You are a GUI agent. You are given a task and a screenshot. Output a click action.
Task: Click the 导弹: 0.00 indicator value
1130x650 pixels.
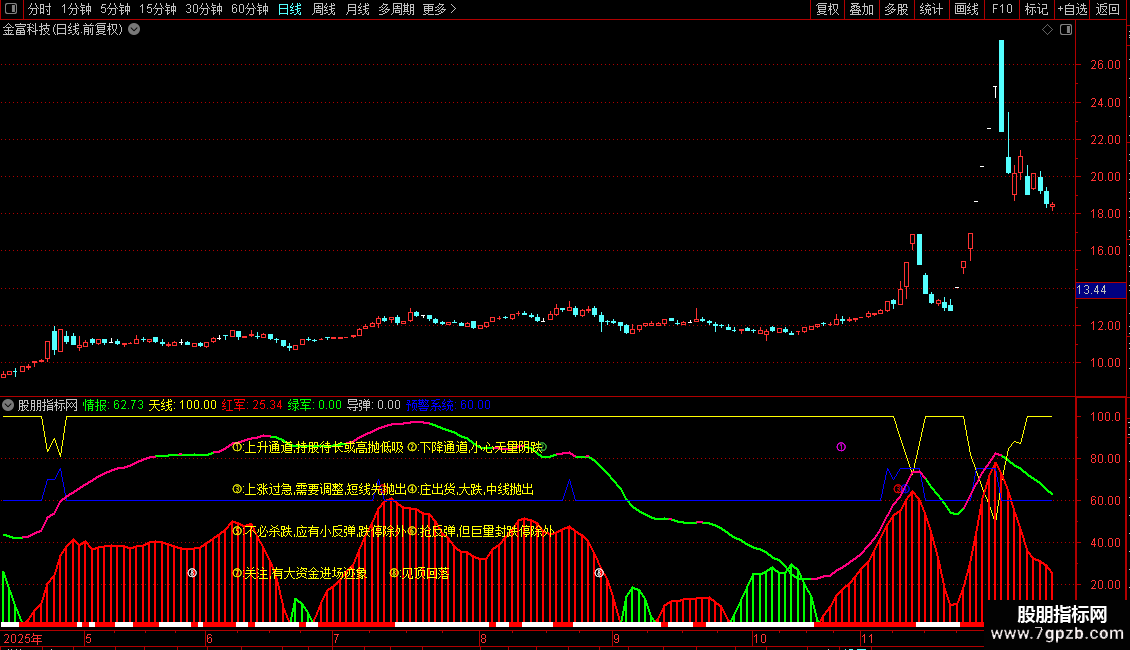[373, 405]
